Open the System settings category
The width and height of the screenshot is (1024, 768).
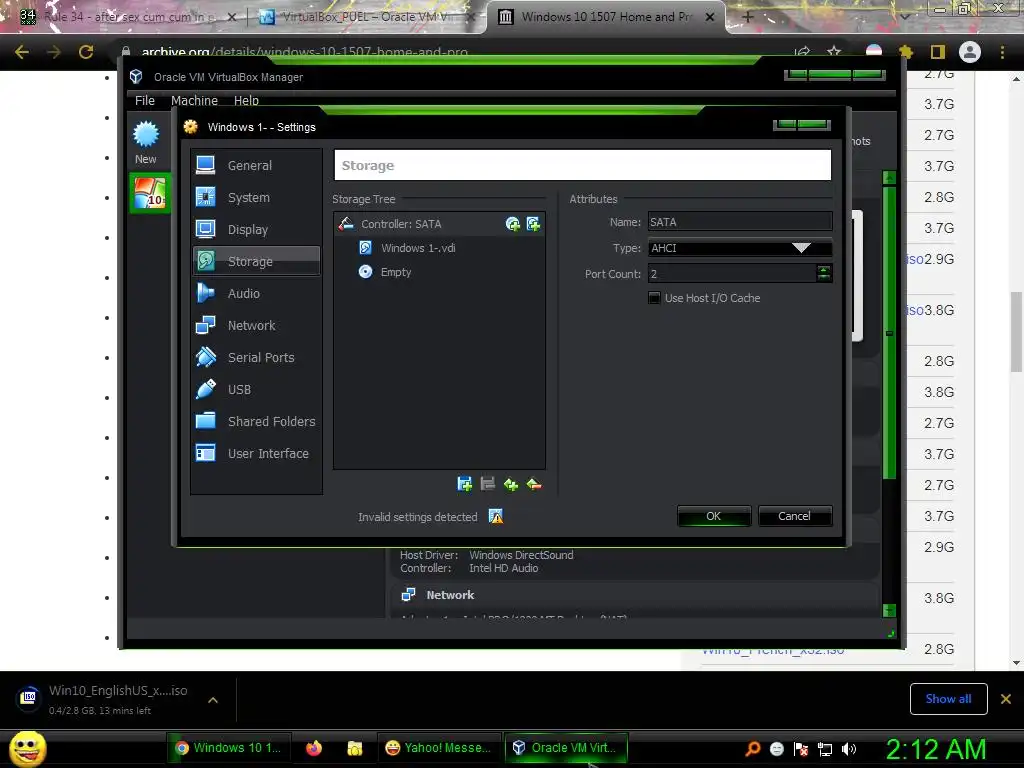coord(256,197)
